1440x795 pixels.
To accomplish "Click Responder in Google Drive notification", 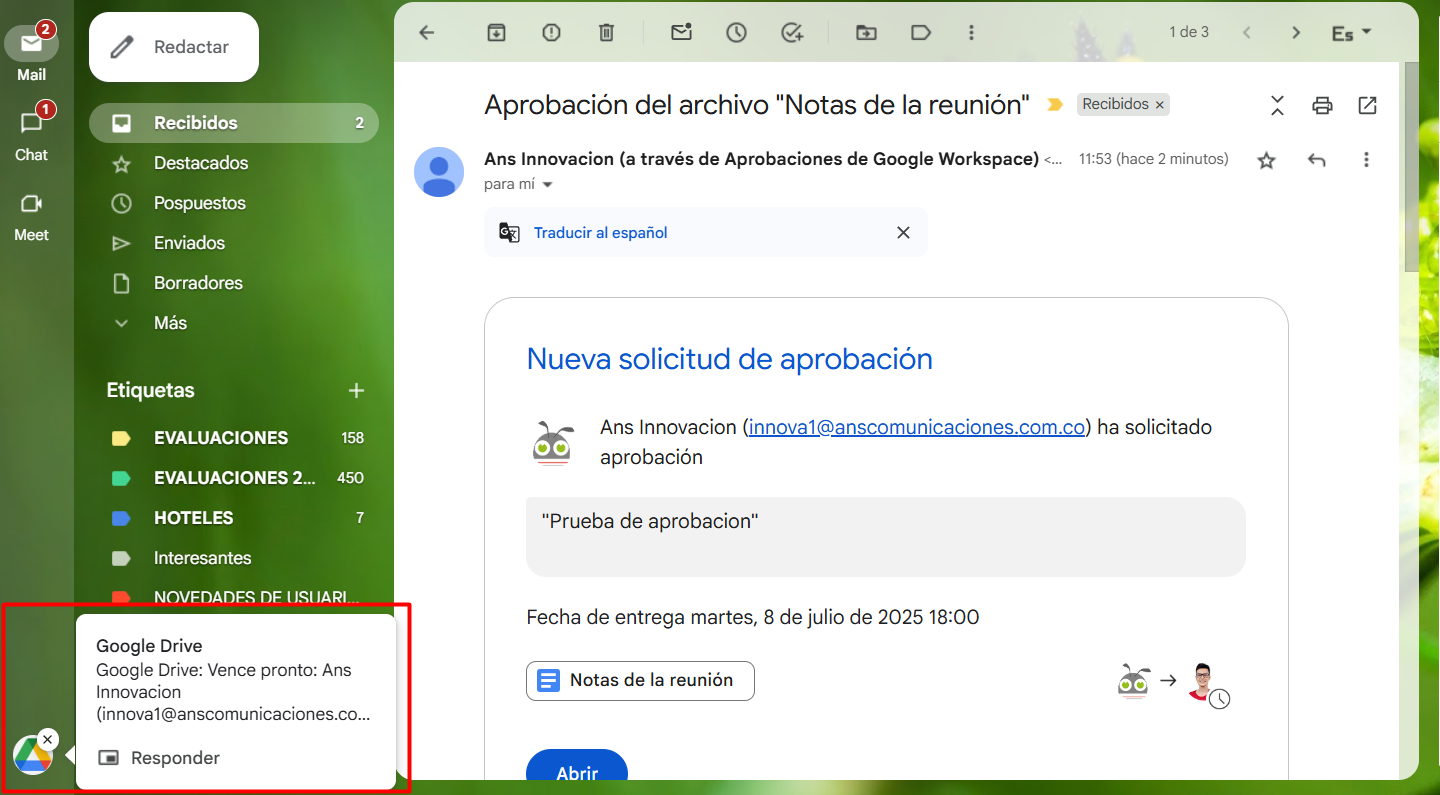I will tap(159, 758).
